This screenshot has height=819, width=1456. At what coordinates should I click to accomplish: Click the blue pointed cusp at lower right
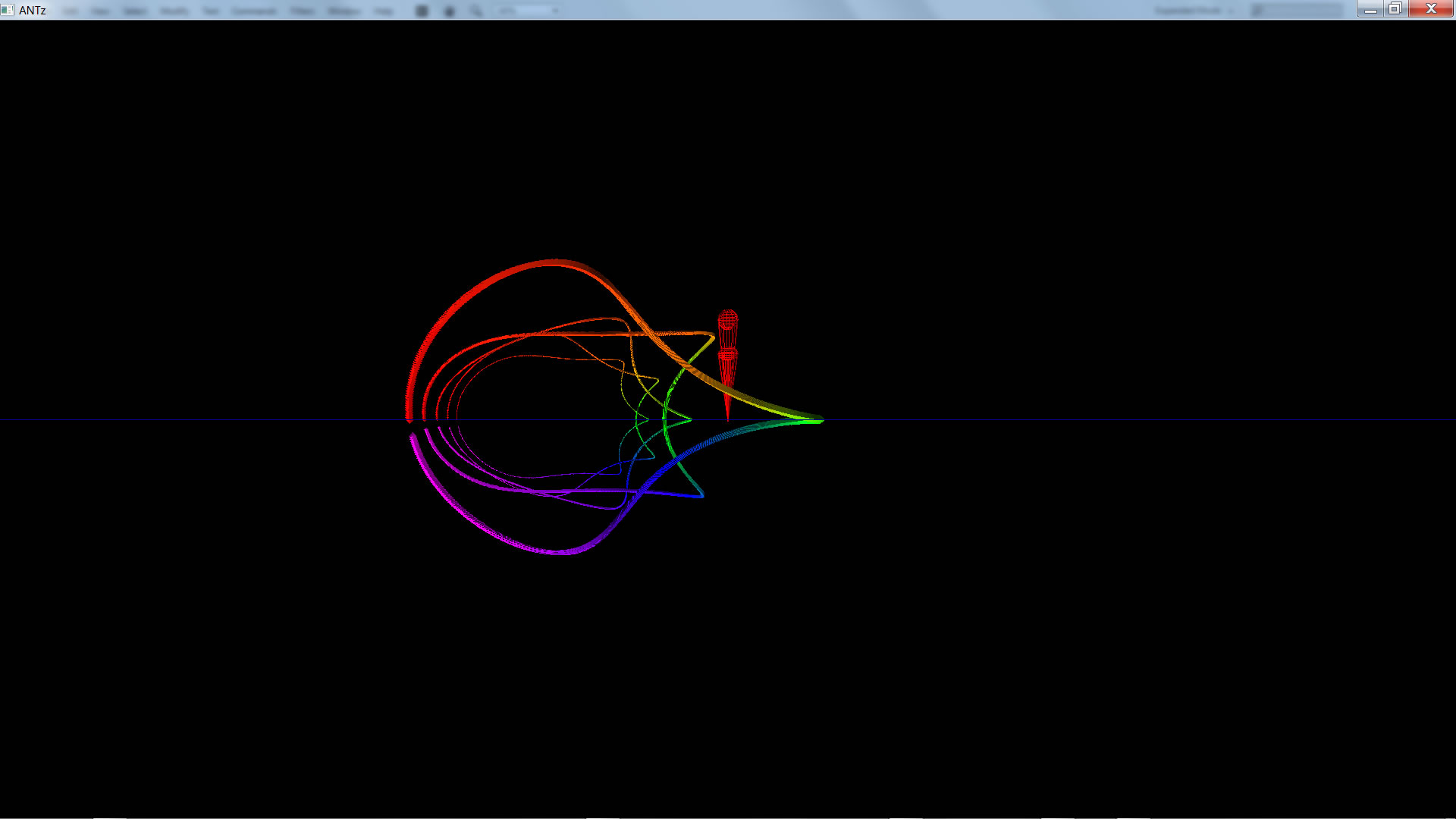coord(702,496)
